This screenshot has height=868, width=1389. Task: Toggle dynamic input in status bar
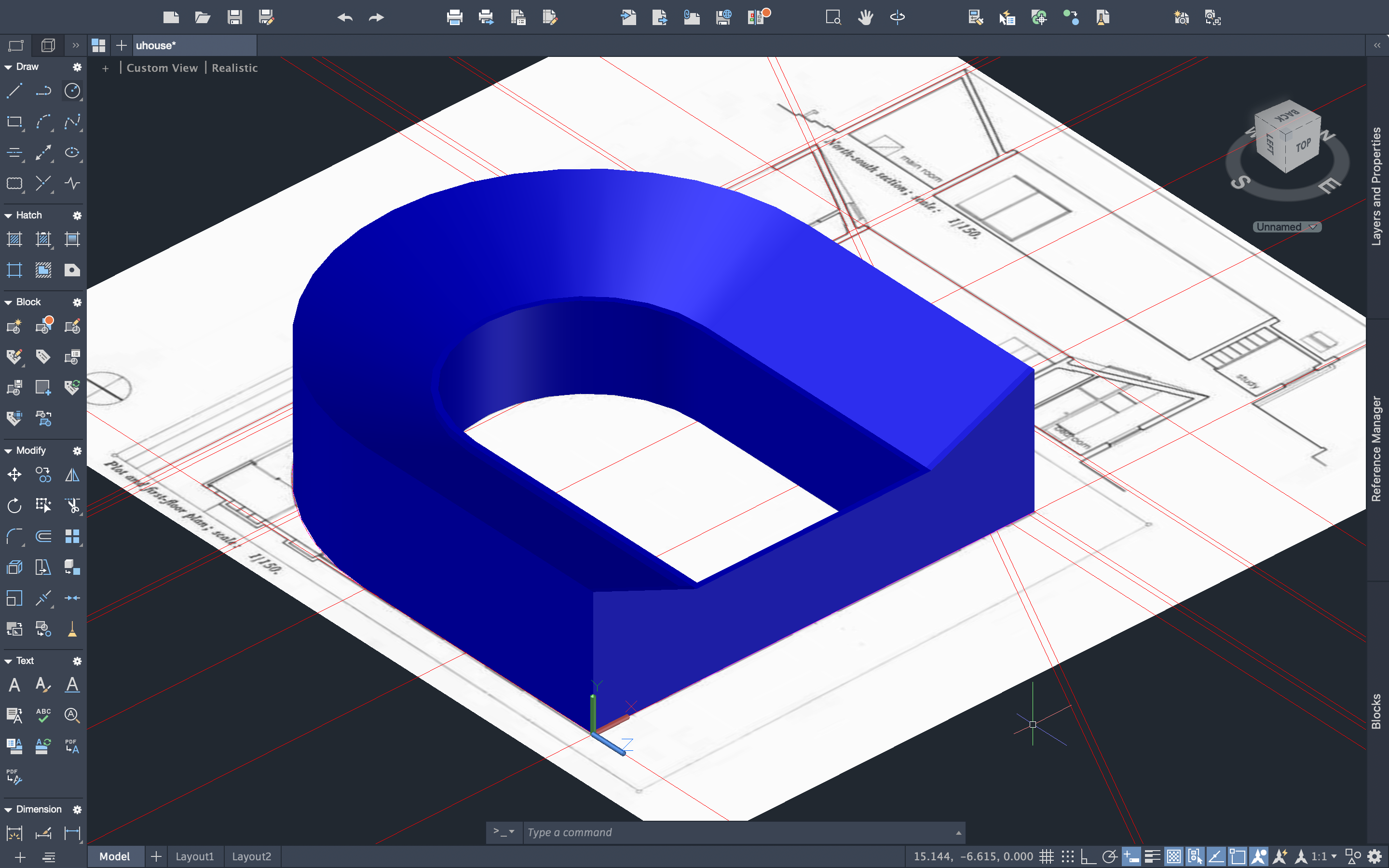click(1131, 856)
